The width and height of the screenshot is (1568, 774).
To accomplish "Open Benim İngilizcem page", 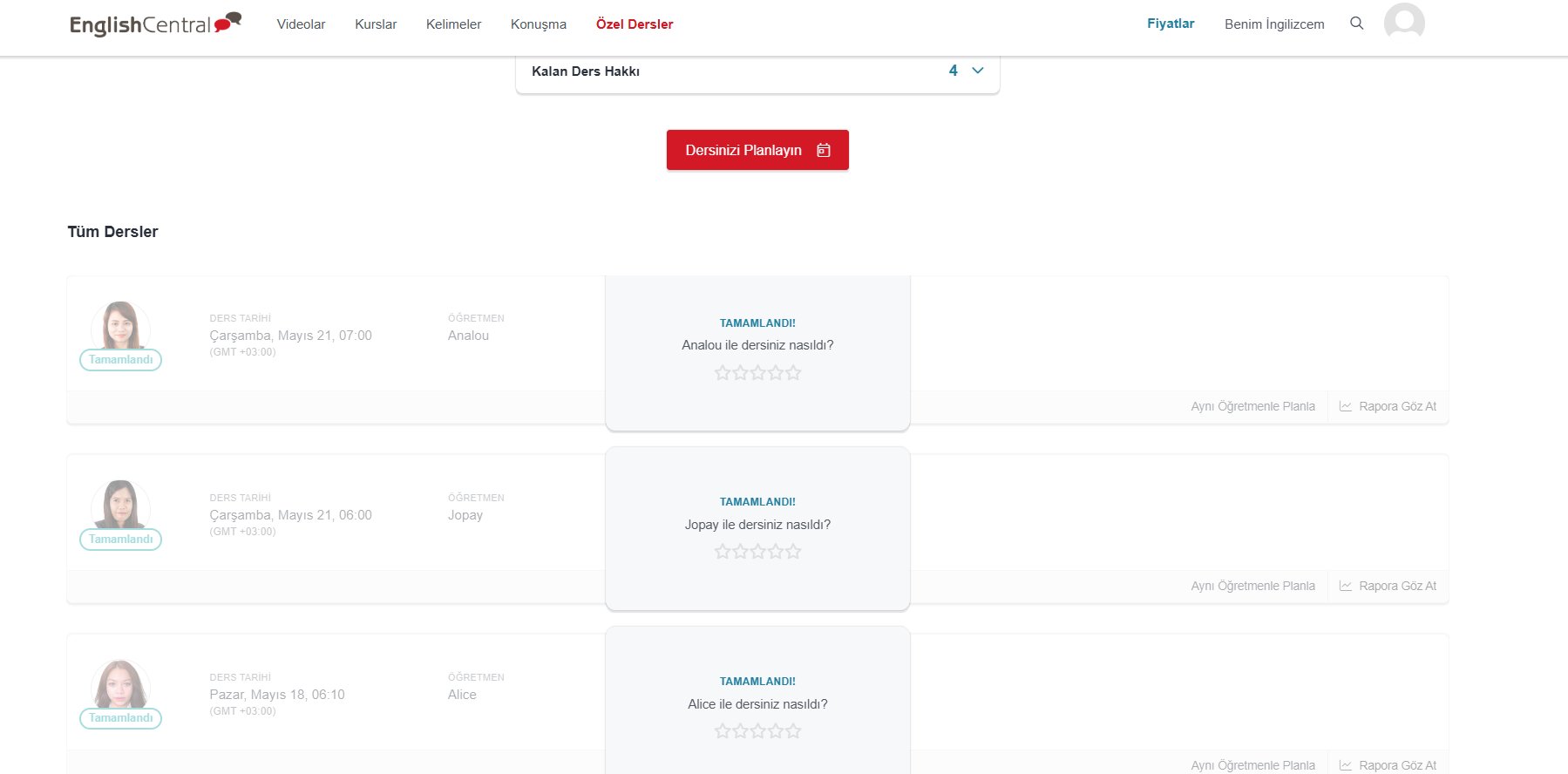I will point(1273,24).
